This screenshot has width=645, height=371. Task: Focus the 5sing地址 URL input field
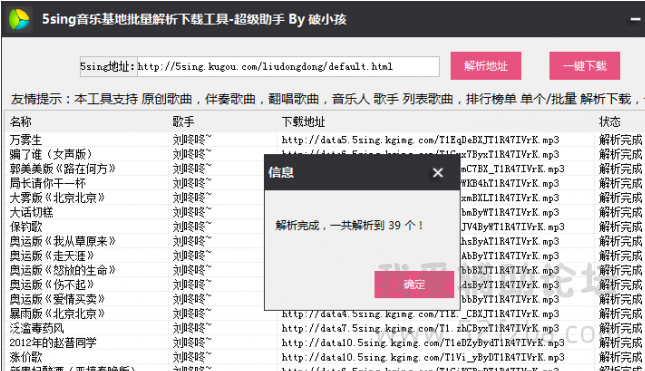(x=288, y=67)
